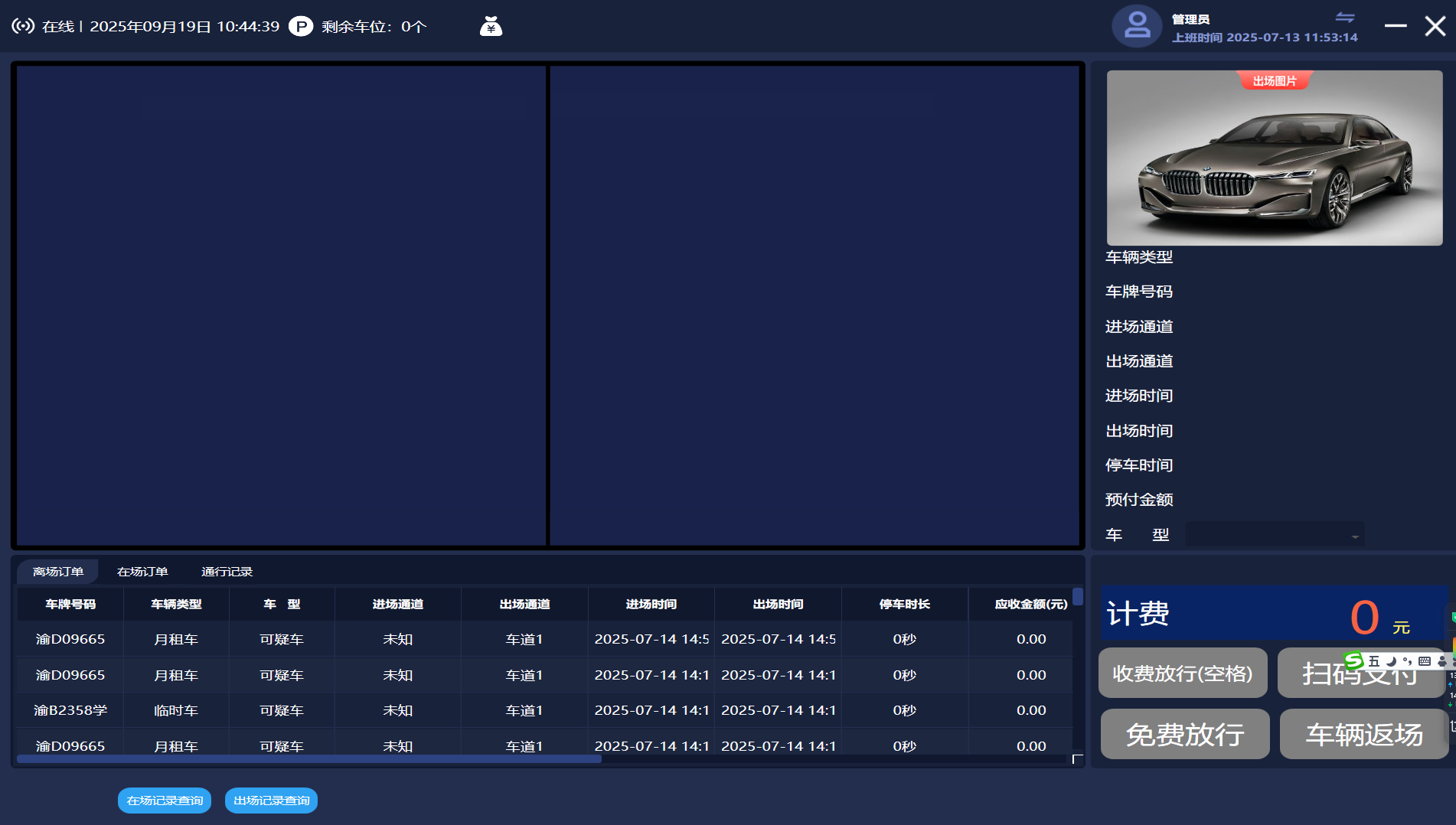Switch to the 在场订单 tab

tap(142, 572)
